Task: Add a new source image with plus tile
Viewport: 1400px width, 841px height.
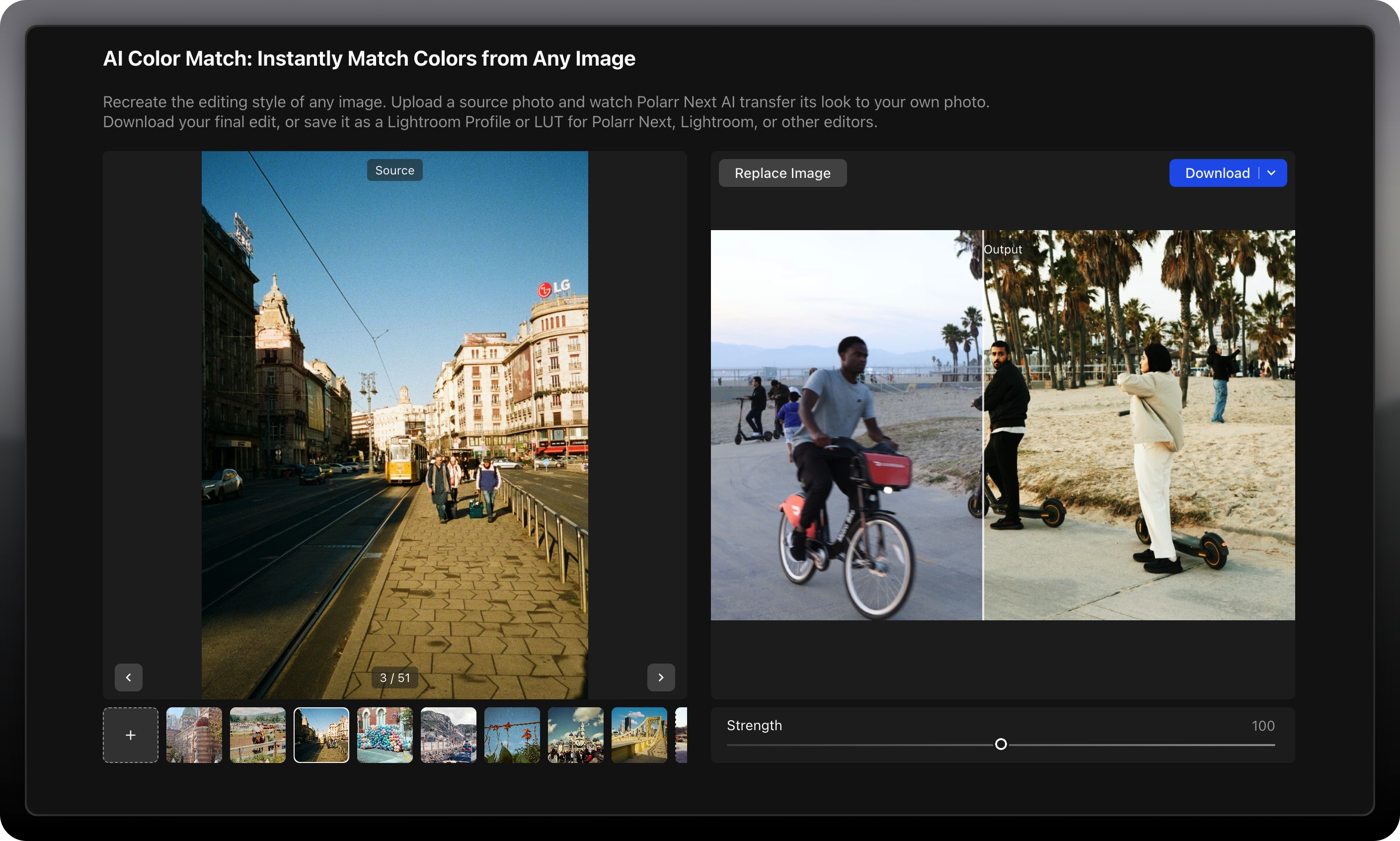Action: click(x=130, y=735)
